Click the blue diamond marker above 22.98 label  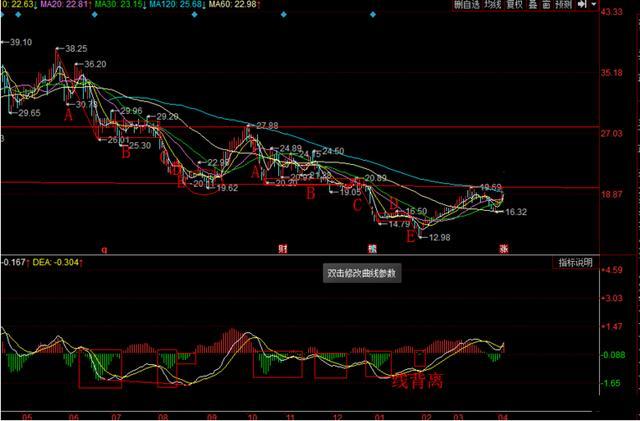click(x=195, y=15)
